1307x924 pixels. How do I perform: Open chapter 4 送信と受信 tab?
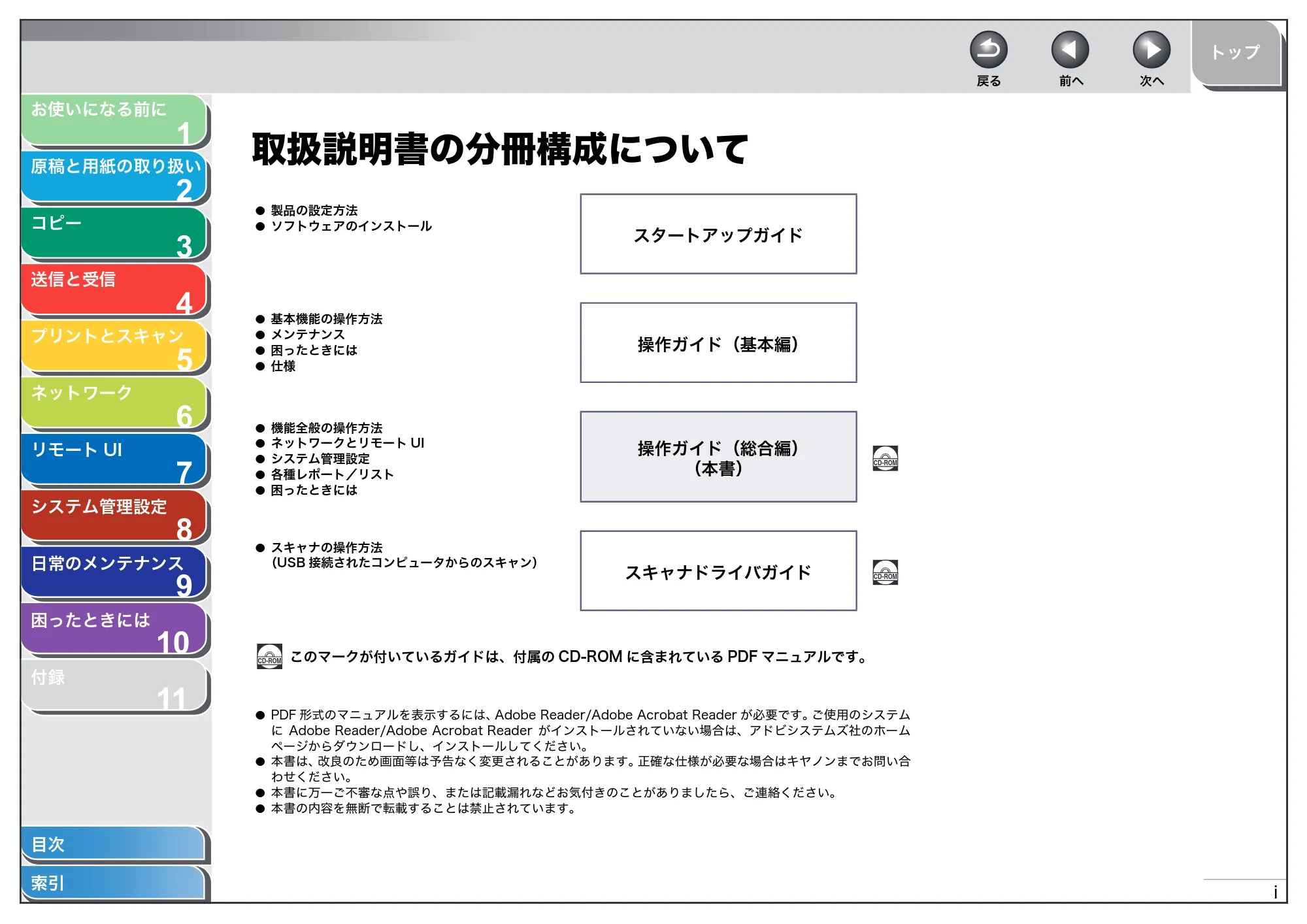(114, 290)
